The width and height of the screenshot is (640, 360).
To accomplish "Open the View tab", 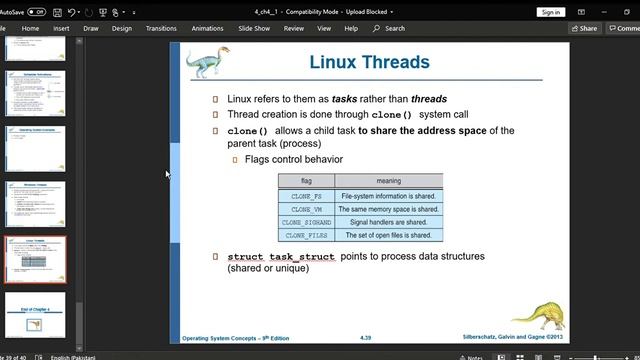I will coord(324,28).
